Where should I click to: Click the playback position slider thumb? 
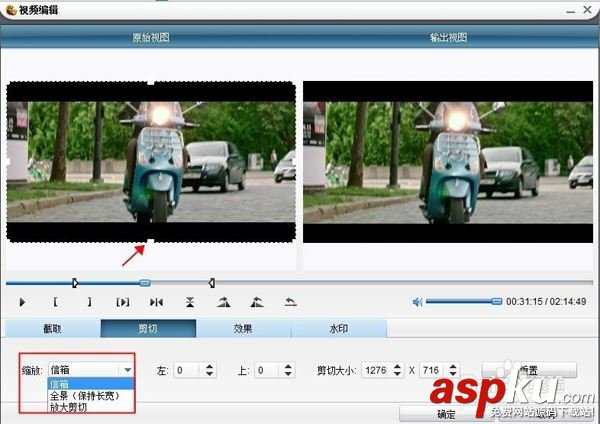(x=145, y=283)
